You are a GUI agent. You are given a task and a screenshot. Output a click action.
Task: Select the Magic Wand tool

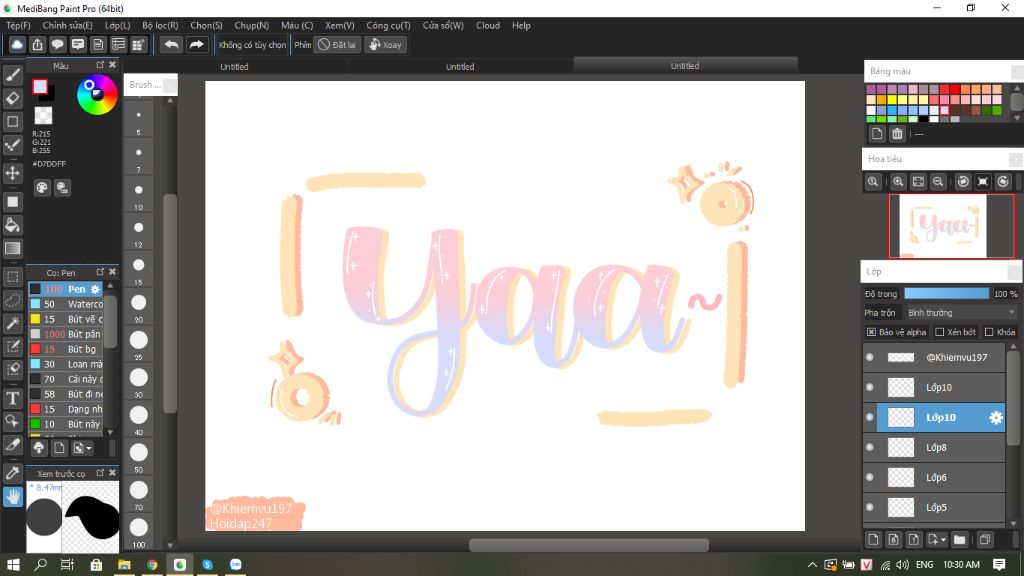(12, 323)
